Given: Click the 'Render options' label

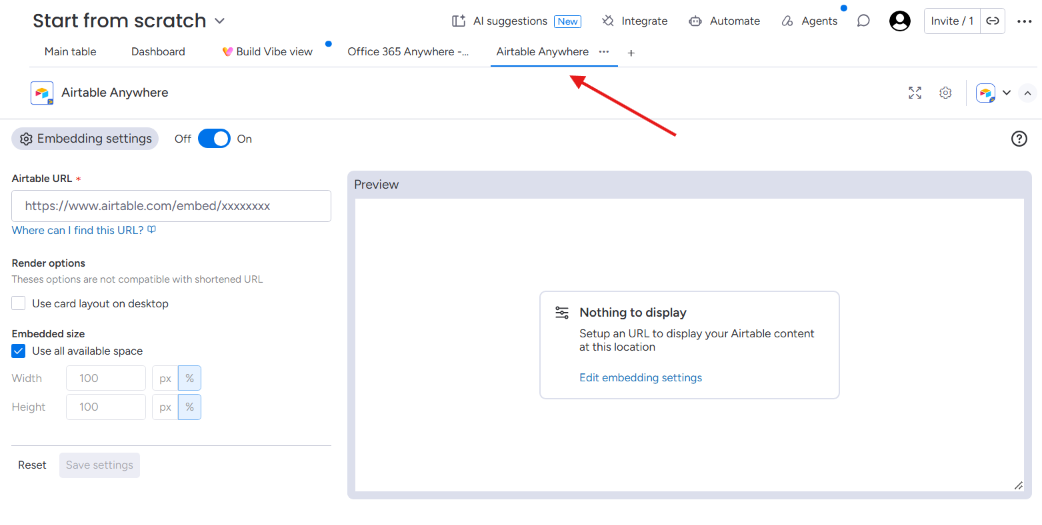Looking at the screenshot, I should coord(49,263).
